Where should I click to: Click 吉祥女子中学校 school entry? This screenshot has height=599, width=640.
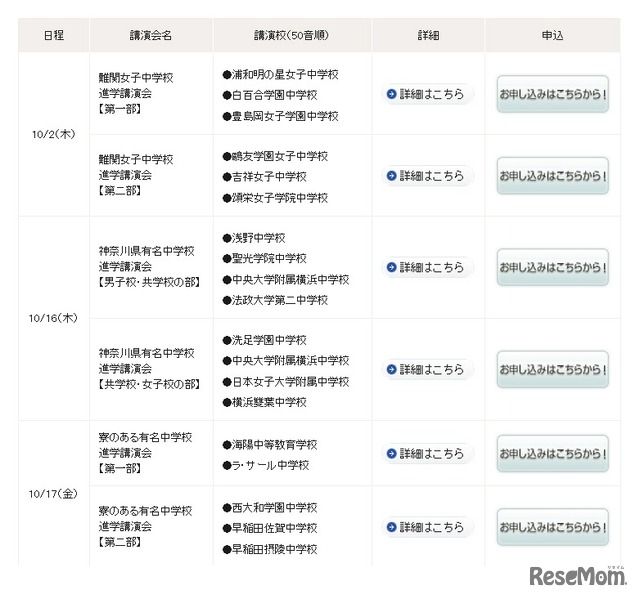coord(264,177)
